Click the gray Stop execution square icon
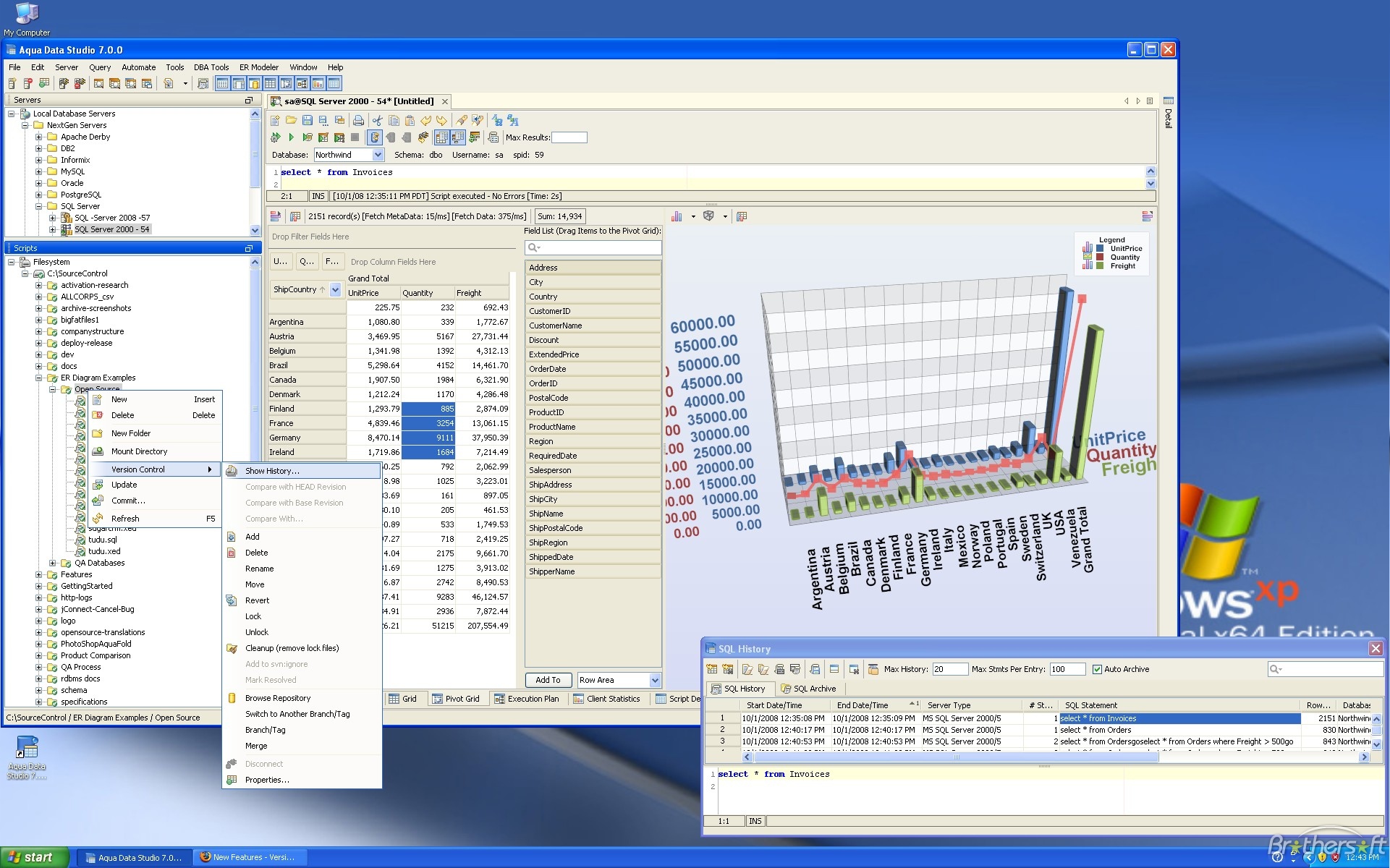This screenshot has height=868, width=1390. coord(355,137)
